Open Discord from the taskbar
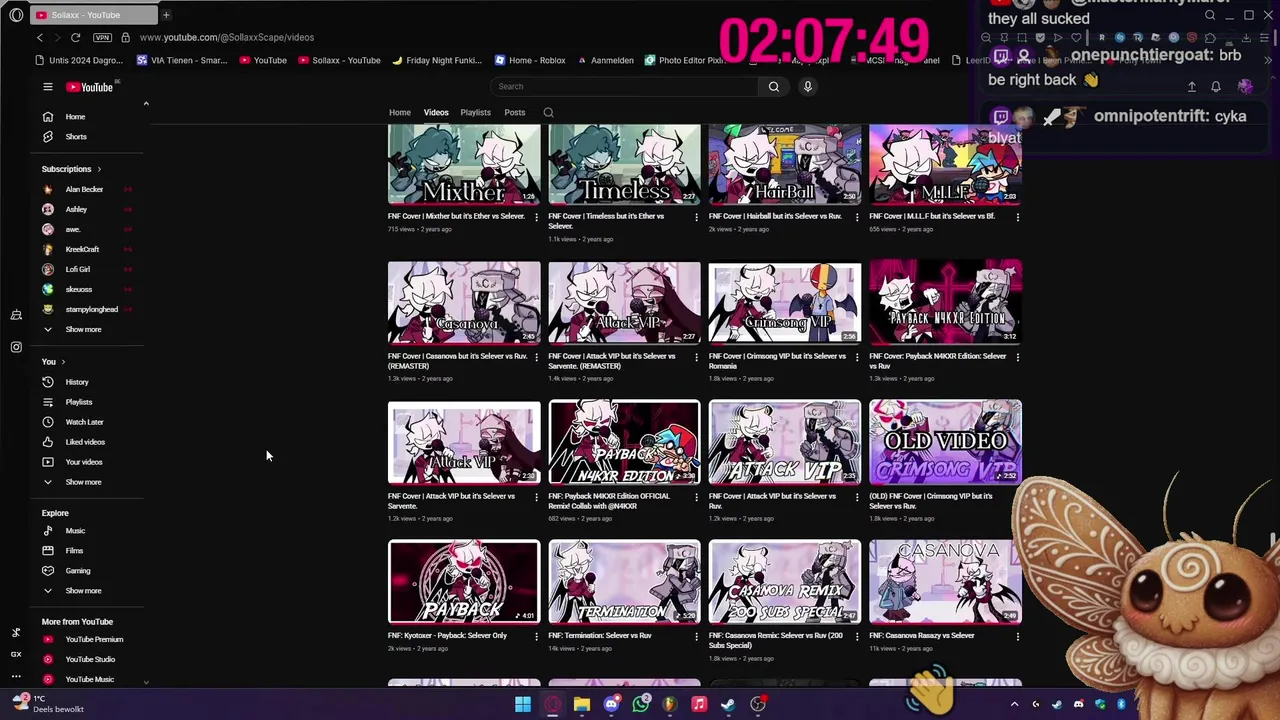 pyautogui.click(x=611, y=705)
